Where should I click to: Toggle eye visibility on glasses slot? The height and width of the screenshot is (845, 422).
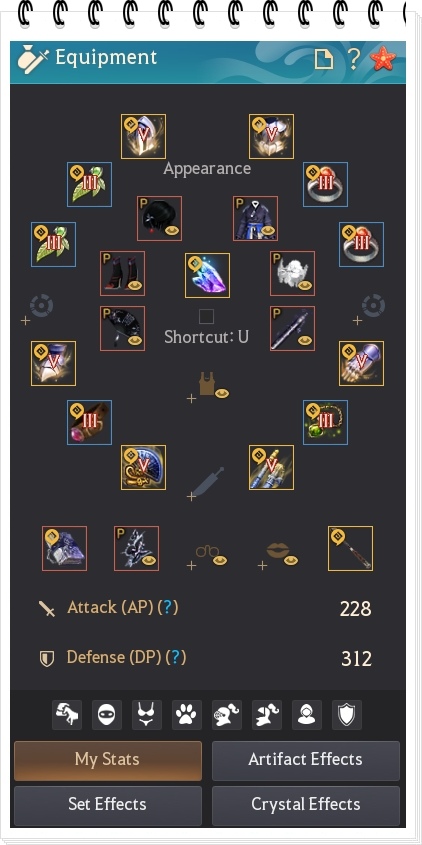tap(219, 561)
